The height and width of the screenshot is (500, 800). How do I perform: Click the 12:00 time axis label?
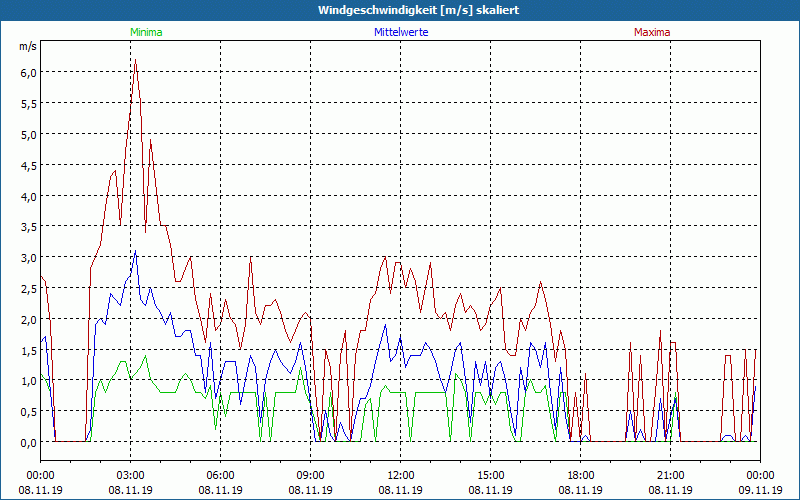(401, 476)
